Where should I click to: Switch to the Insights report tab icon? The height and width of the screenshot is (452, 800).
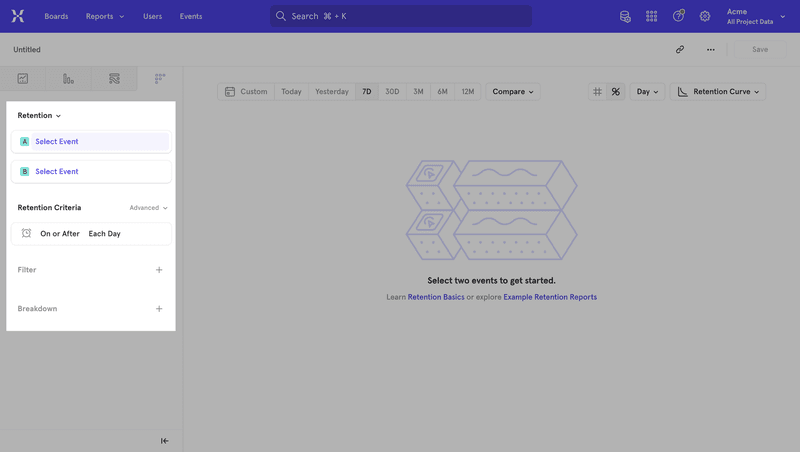(22, 79)
